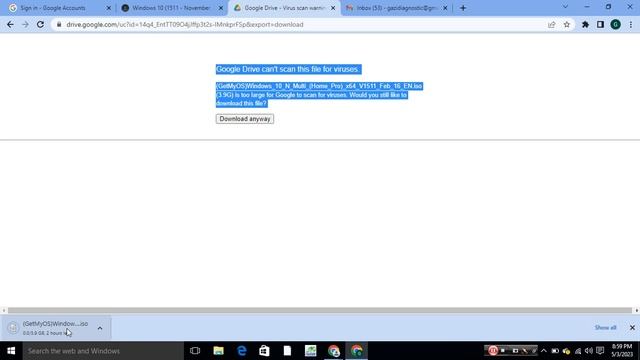Toggle the Chrome side panel
Viewport: 640px width, 360px height.
(600, 24)
